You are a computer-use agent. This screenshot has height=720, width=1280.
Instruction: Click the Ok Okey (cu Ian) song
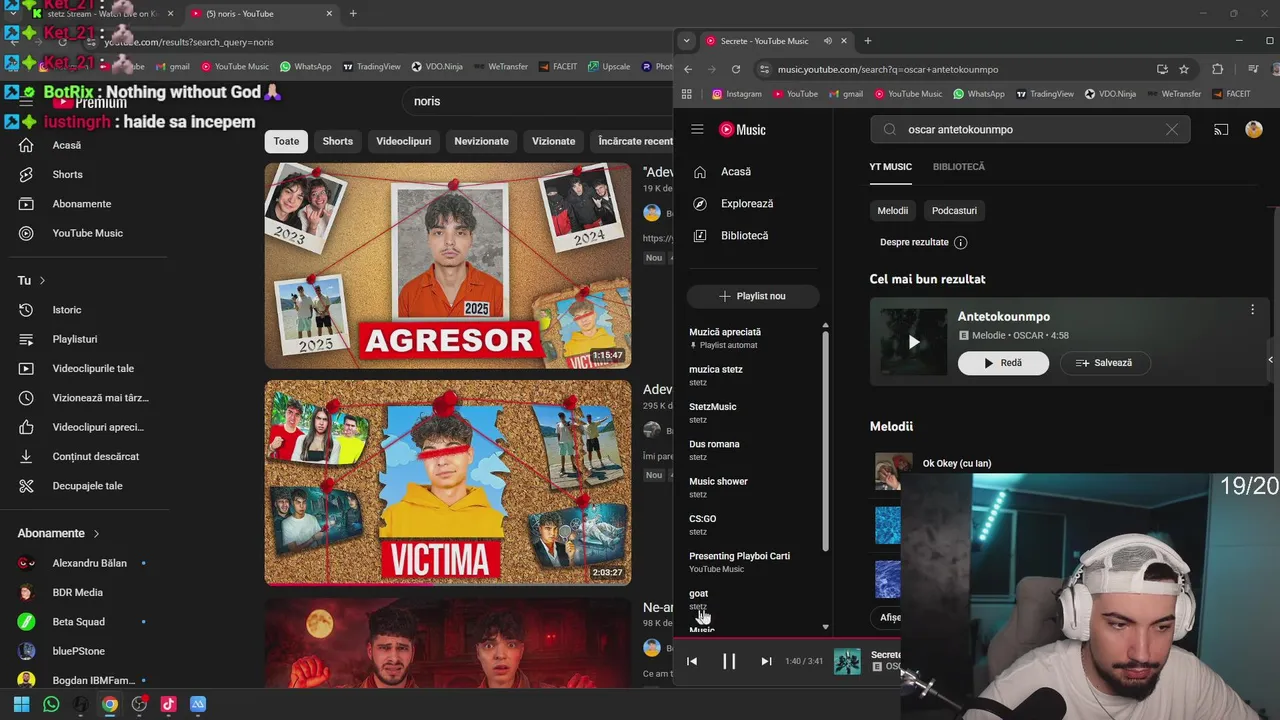point(957,464)
